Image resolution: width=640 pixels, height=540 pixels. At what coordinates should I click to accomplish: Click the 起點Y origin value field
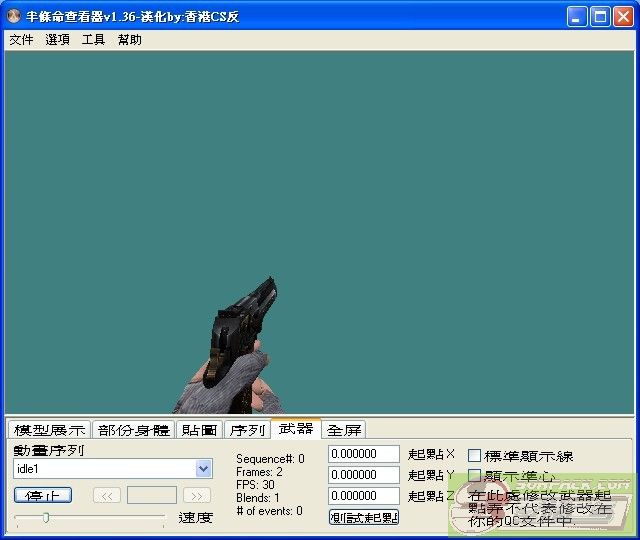tap(364, 475)
